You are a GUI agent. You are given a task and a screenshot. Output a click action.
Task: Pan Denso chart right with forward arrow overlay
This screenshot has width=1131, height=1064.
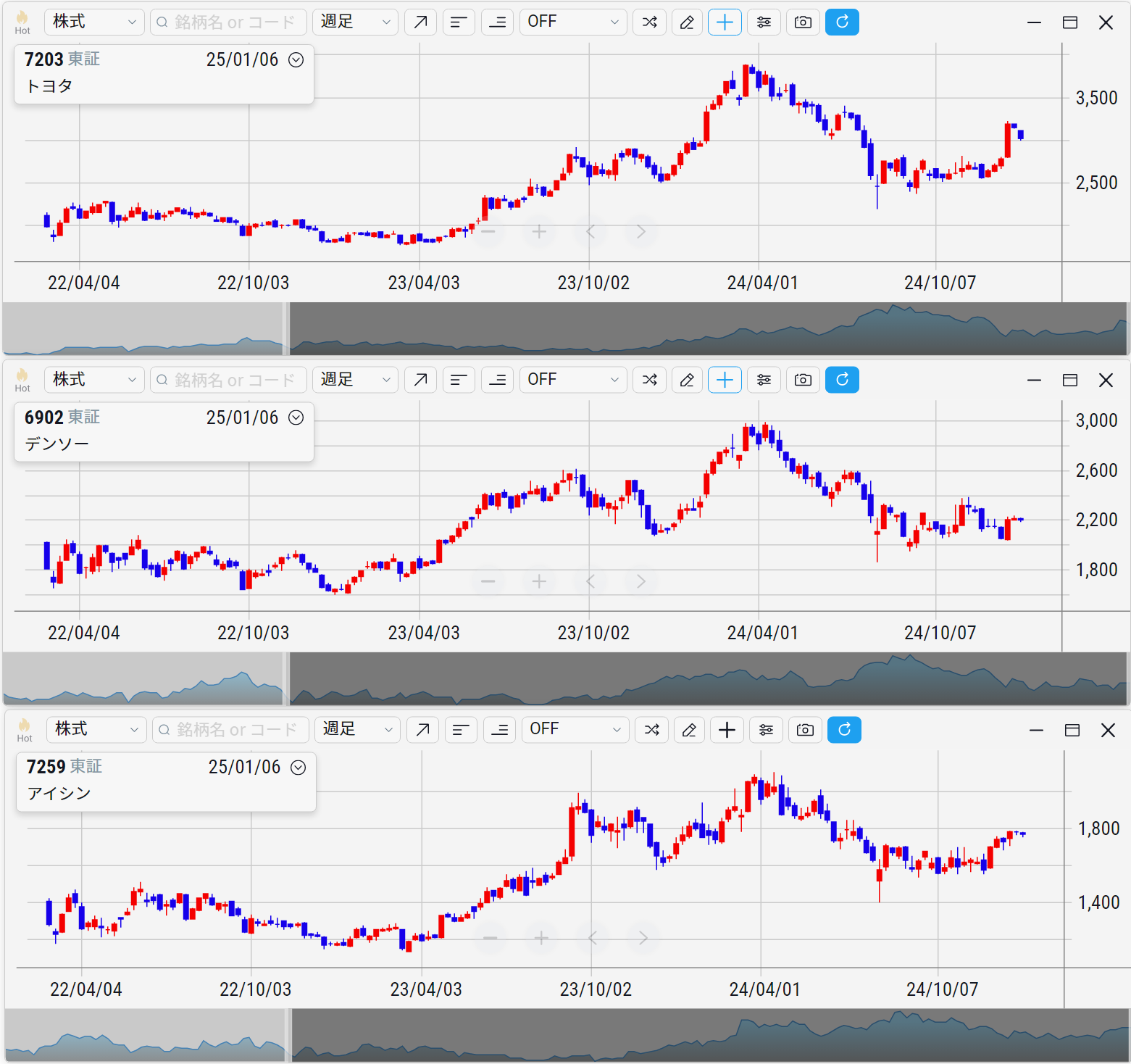[641, 581]
